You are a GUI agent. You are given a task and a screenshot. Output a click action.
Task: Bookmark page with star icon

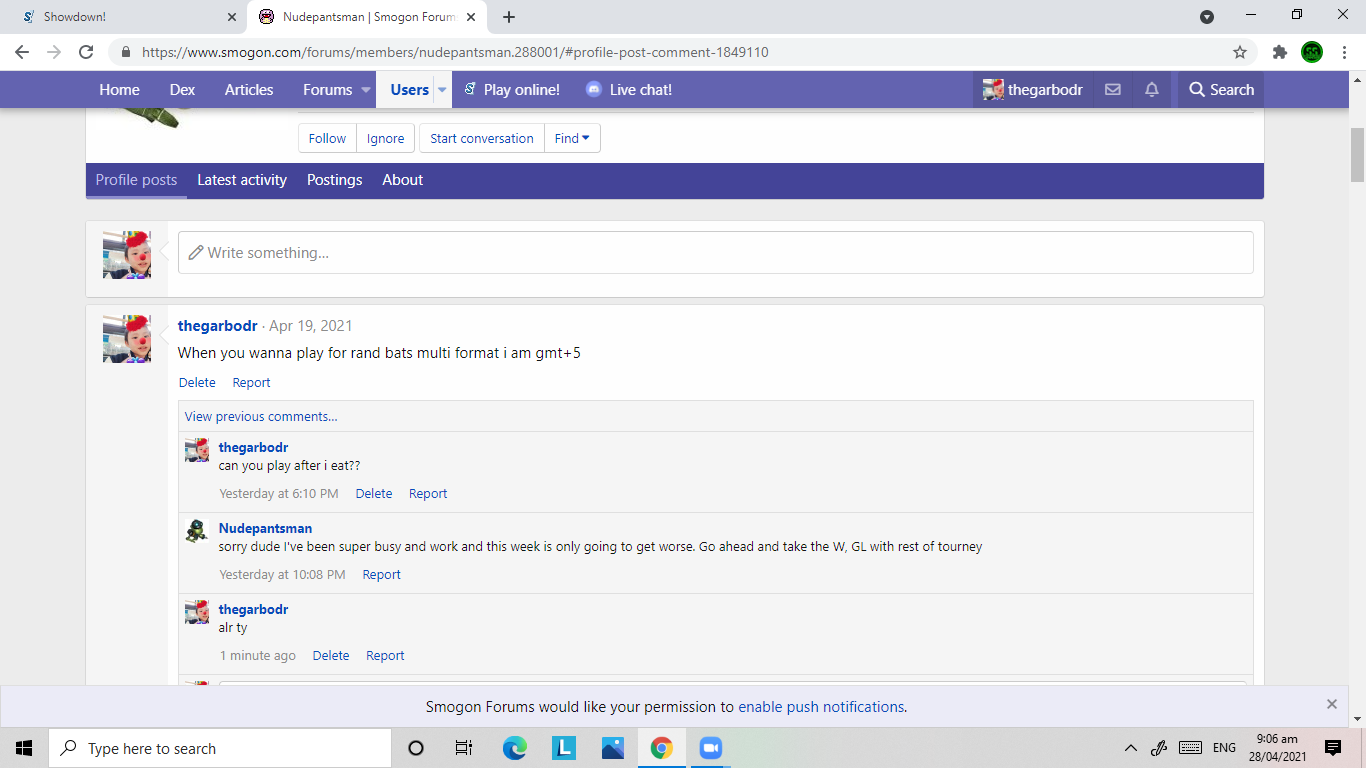[x=1240, y=52]
